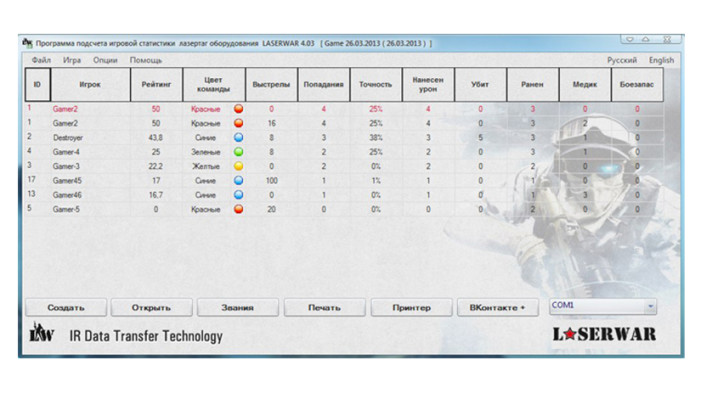
Task: Click the window close button
Action: click(667, 39)
